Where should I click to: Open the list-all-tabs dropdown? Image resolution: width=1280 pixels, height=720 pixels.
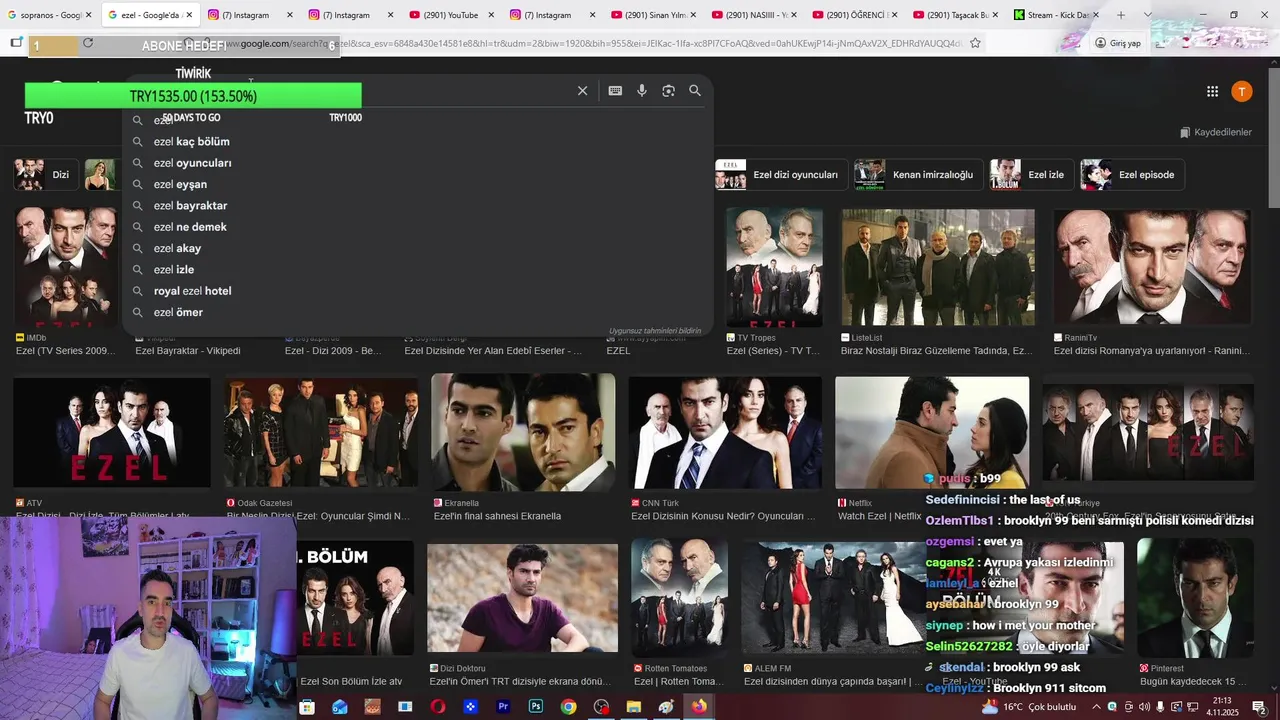point(1147,15)
